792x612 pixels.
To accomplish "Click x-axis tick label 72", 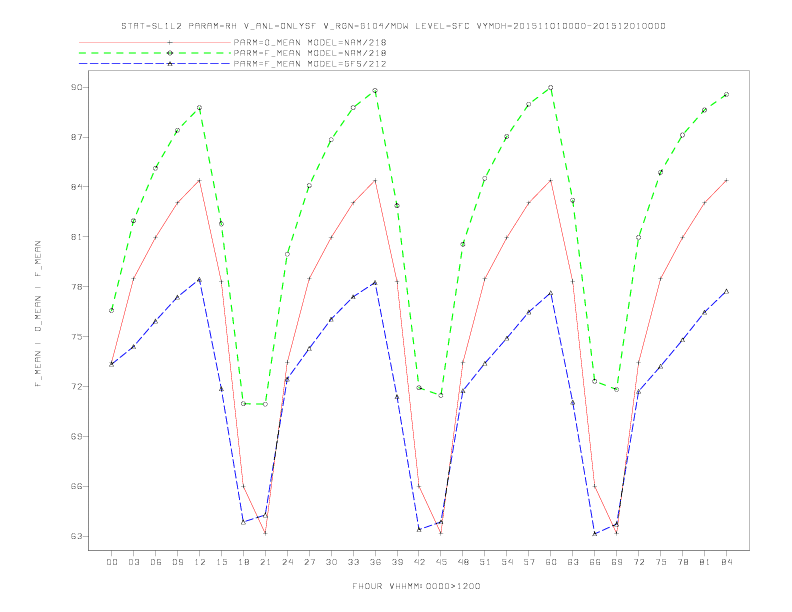I will 639,562.
